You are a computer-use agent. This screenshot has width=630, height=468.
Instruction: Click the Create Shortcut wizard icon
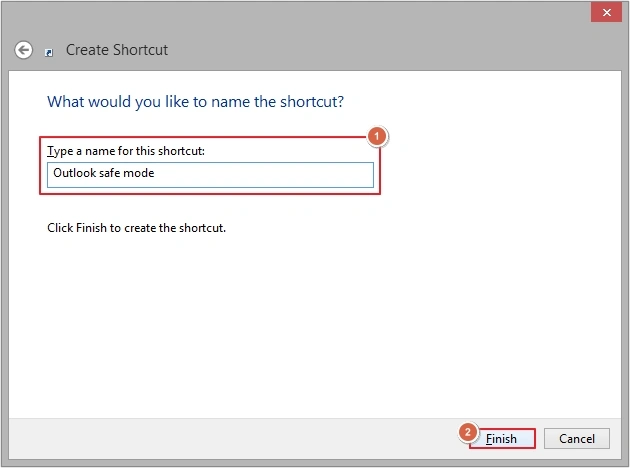tap(49, 53)
